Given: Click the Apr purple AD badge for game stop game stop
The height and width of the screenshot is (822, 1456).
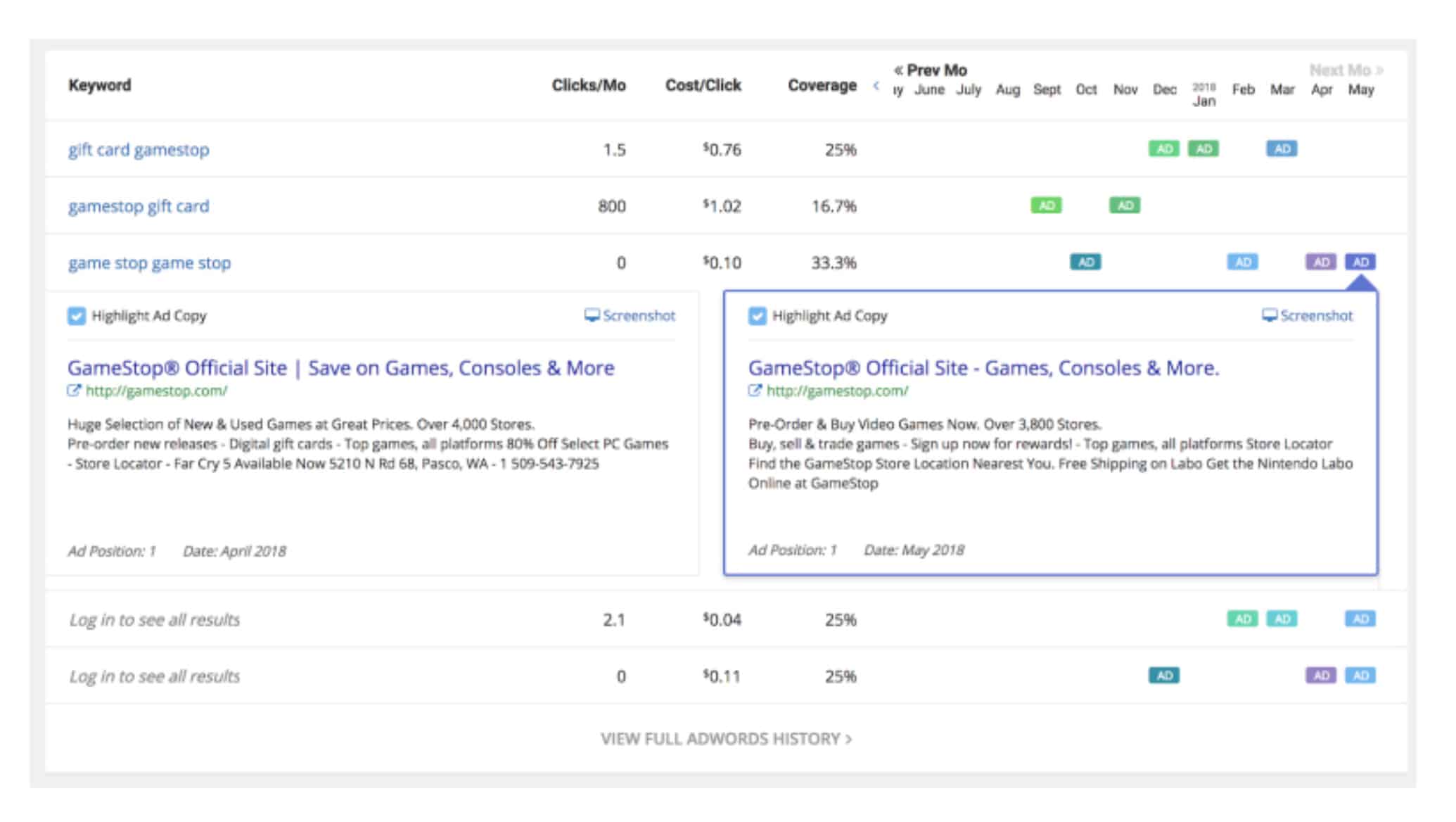Looking at the screenshot, I should click(1322, 262).
